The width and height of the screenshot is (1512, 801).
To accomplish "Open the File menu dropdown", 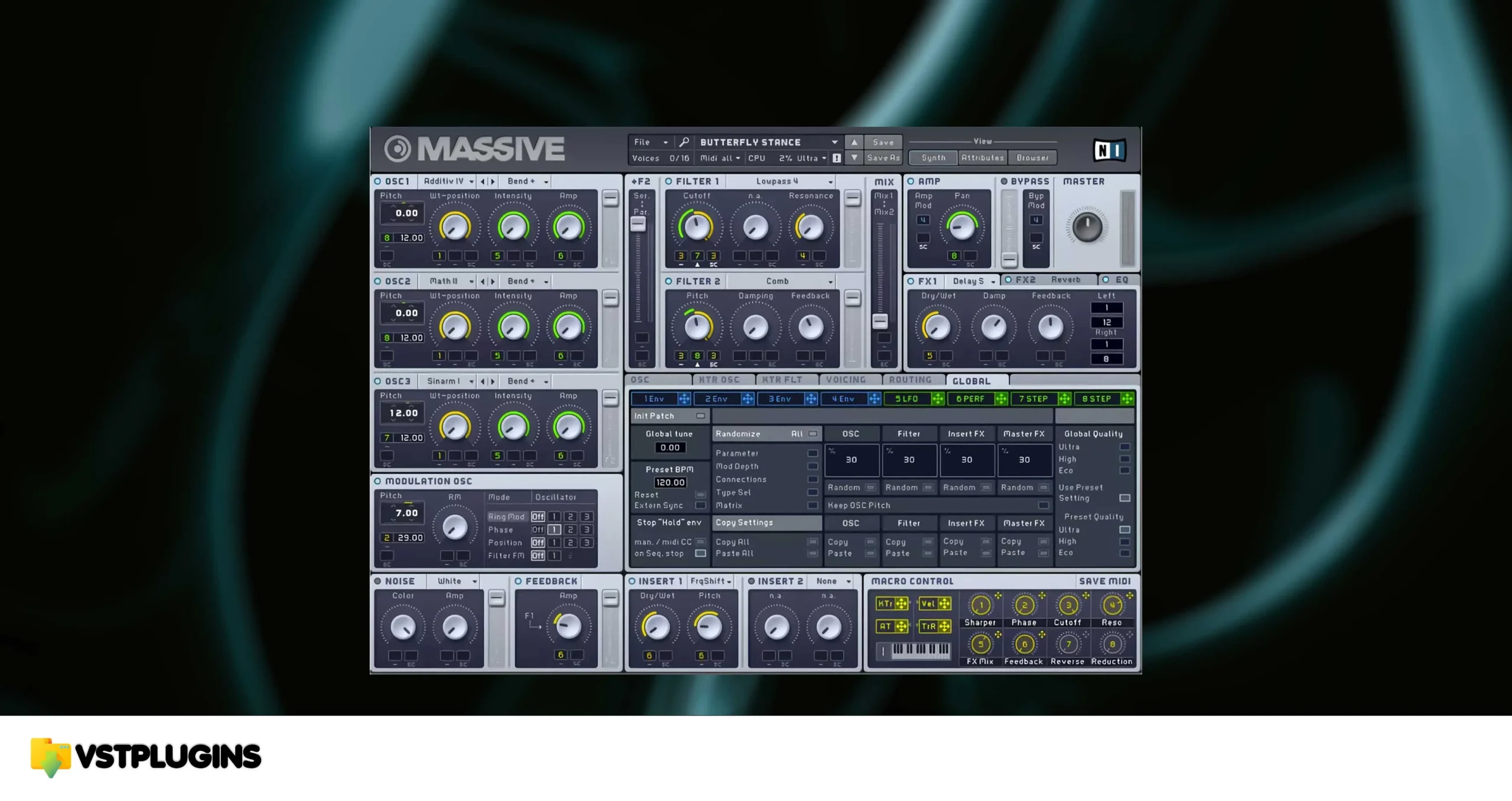I will pos(650,142).
